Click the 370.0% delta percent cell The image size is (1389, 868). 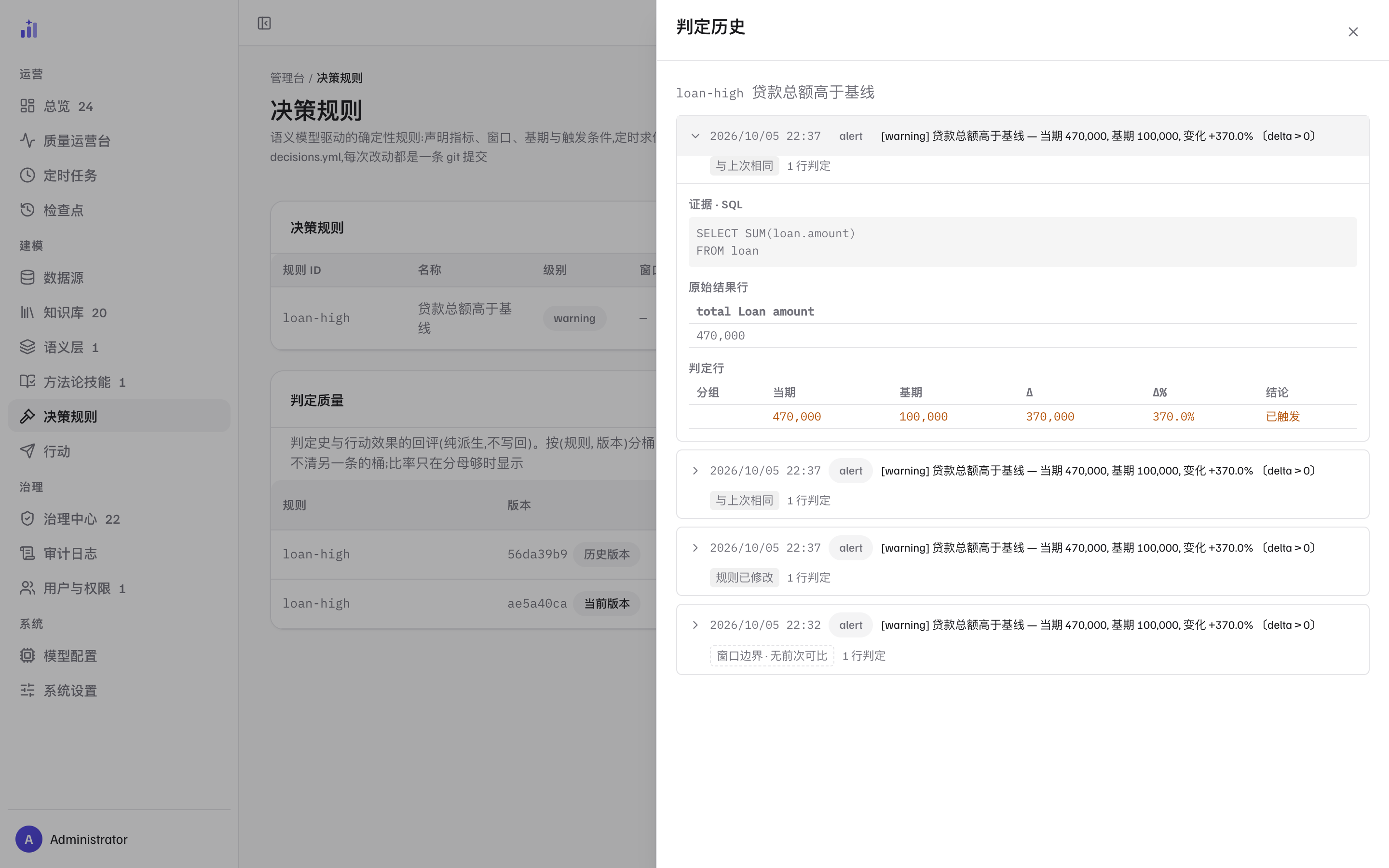tap(1173, 417)
